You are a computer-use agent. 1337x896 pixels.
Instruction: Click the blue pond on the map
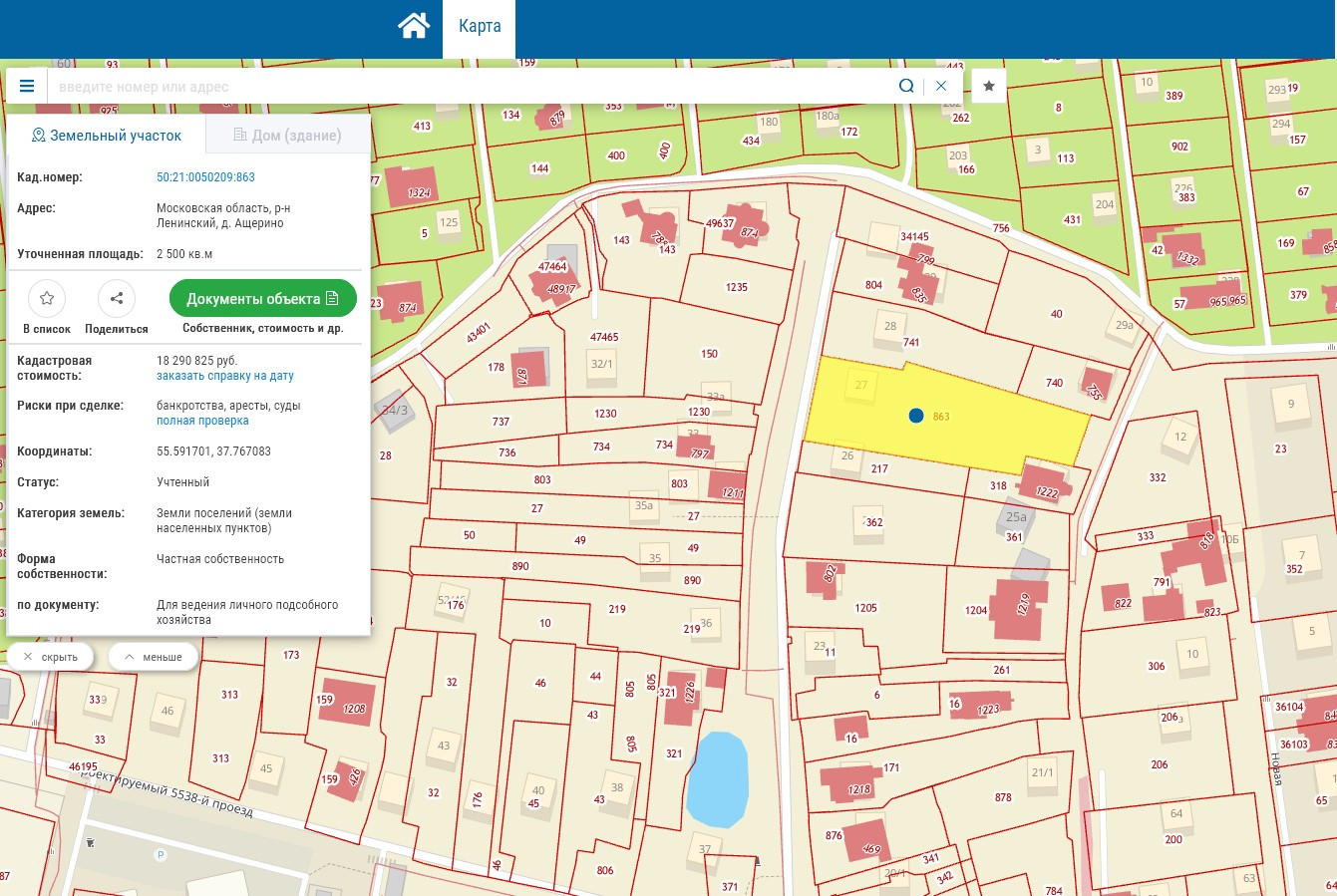pos(718,779)
